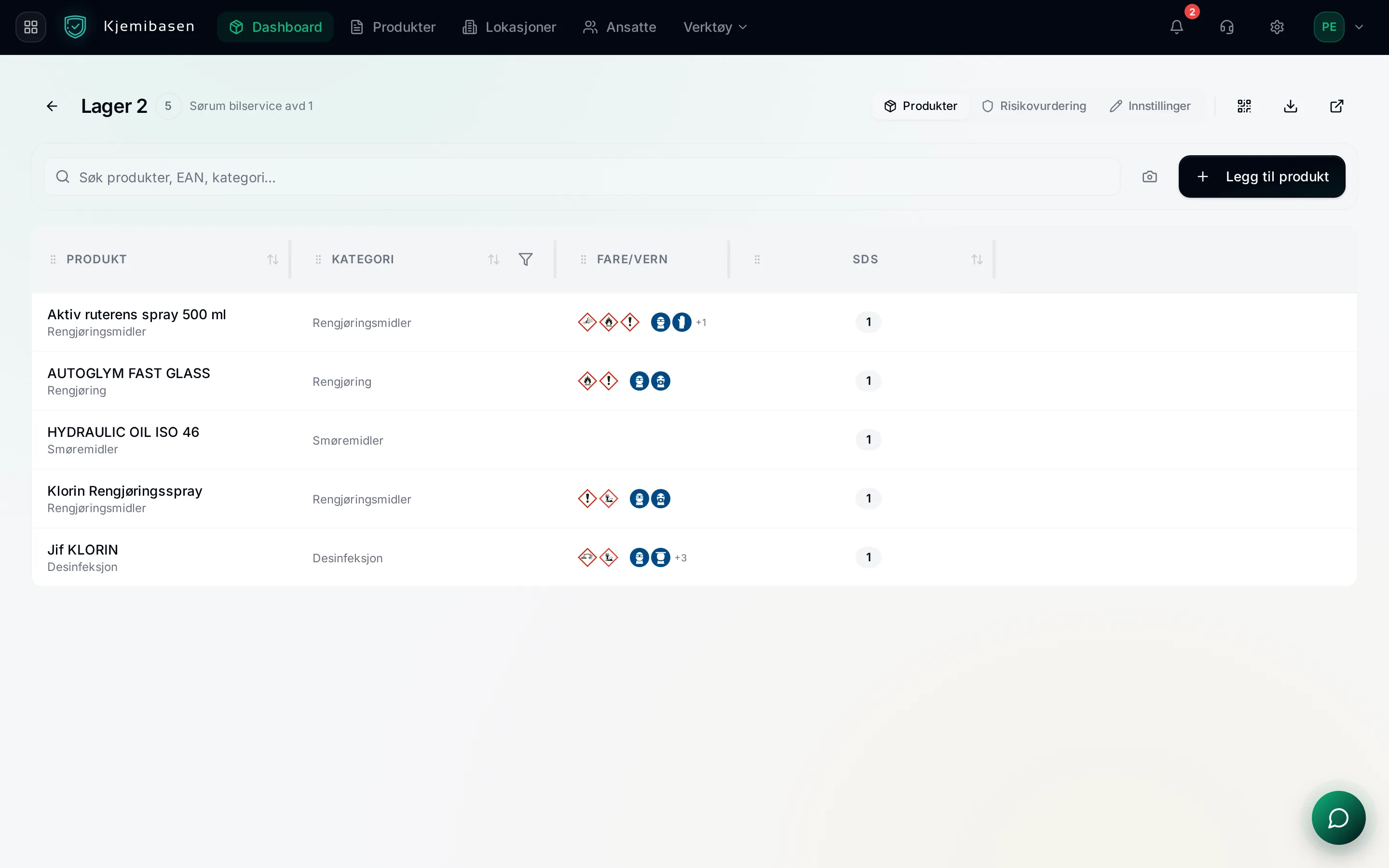Screen dimensions: 1389x868
Task: Expand the Verktøy dropdown menu
Action: tap(715, 27)
